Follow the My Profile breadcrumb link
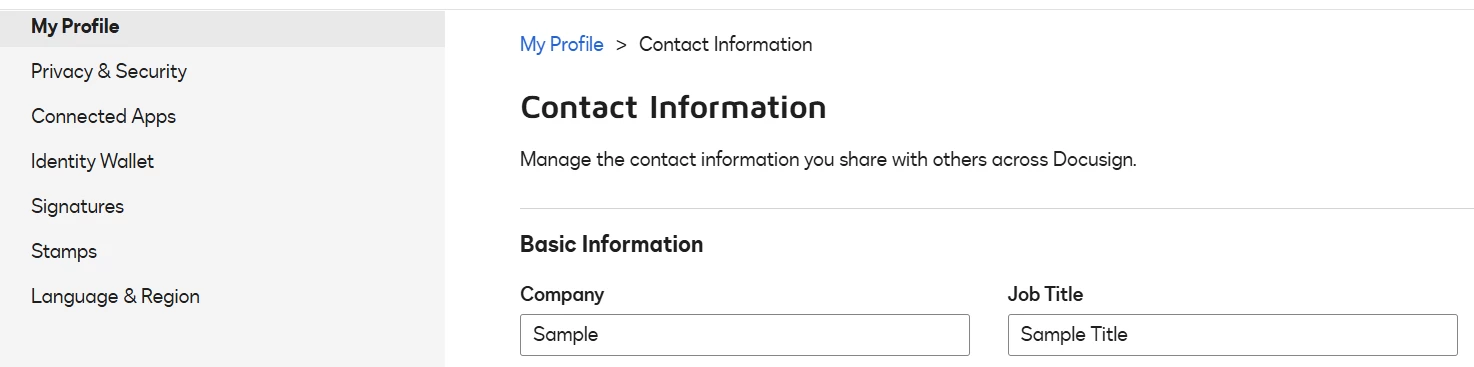This screenshot has width=1474, height=367. click(x=562, y=44)
